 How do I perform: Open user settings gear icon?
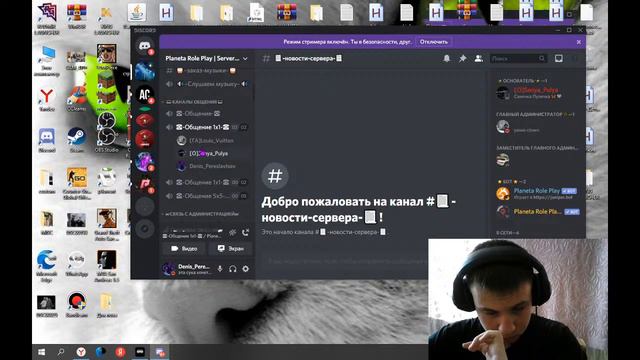(x=245, y=269)
